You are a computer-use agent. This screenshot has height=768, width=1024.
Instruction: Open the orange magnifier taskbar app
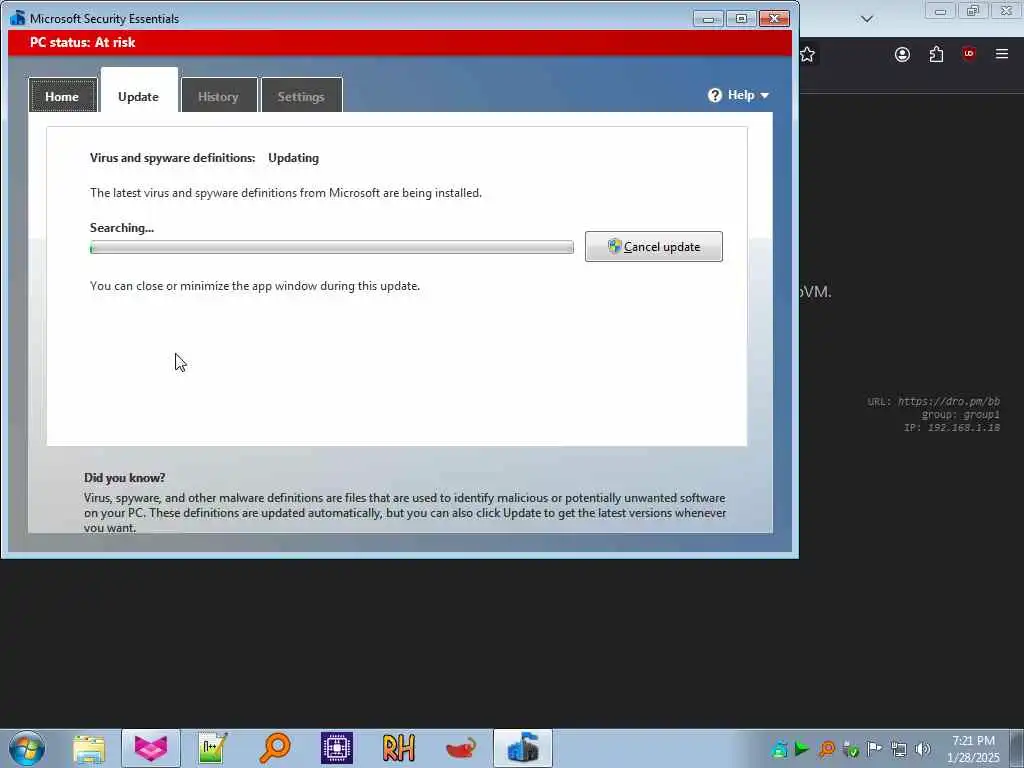(275, 748)
